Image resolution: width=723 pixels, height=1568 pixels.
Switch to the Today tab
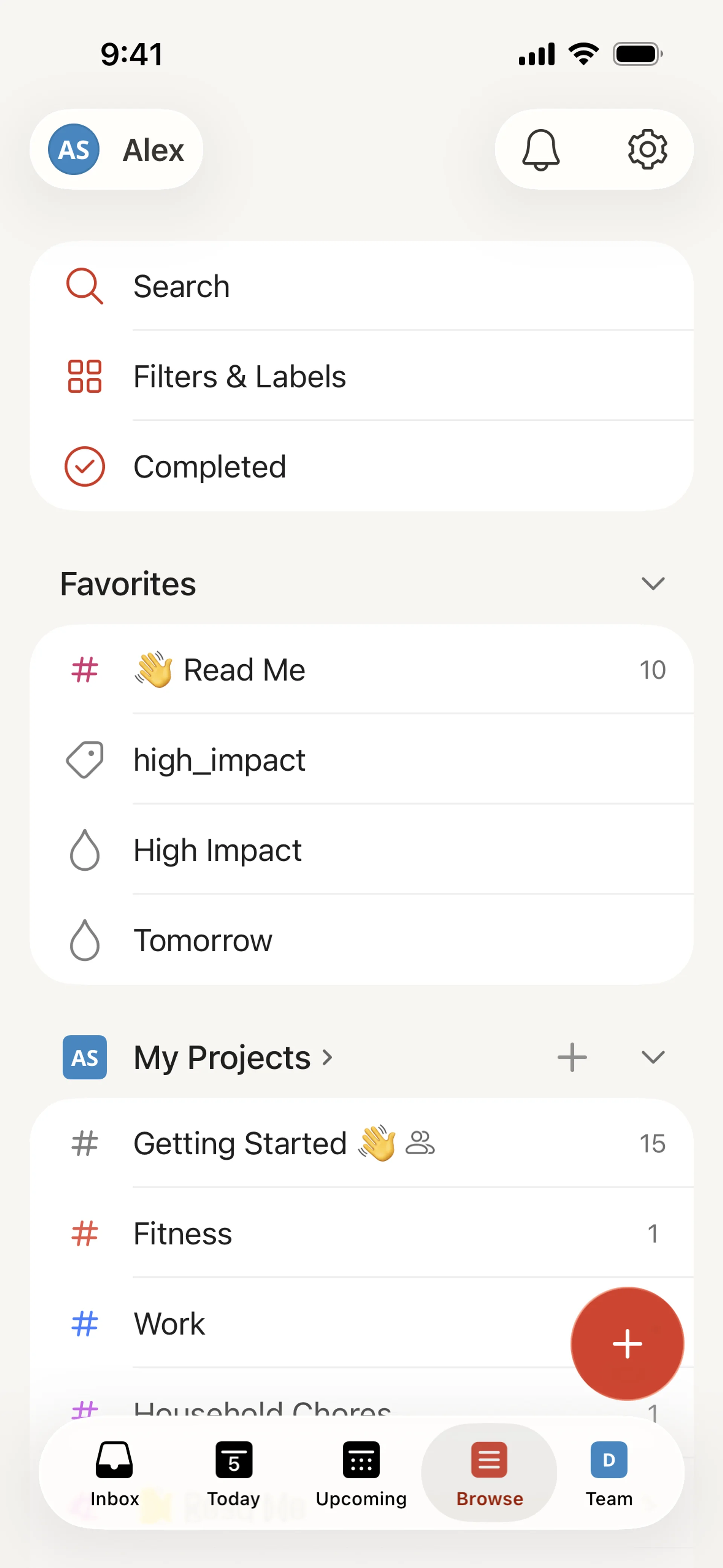pos(234,1472)
